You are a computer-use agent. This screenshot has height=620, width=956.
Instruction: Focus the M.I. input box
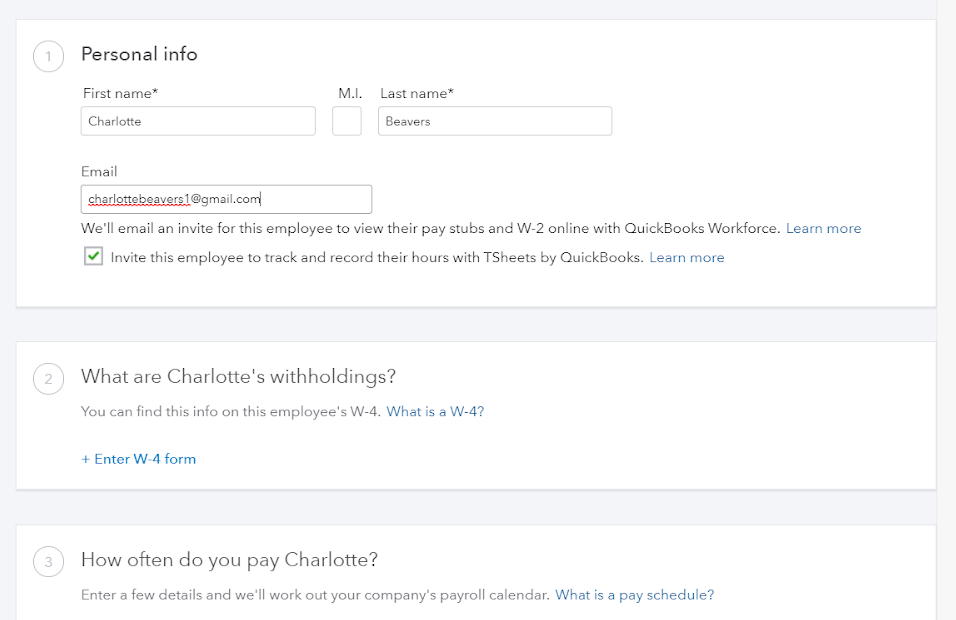click(x=347, y=121)
